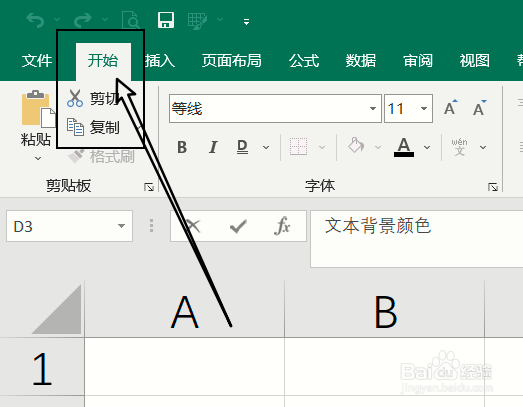Open the 视图 tab
This screenshot has width=523, height=407.
[475, 61]
